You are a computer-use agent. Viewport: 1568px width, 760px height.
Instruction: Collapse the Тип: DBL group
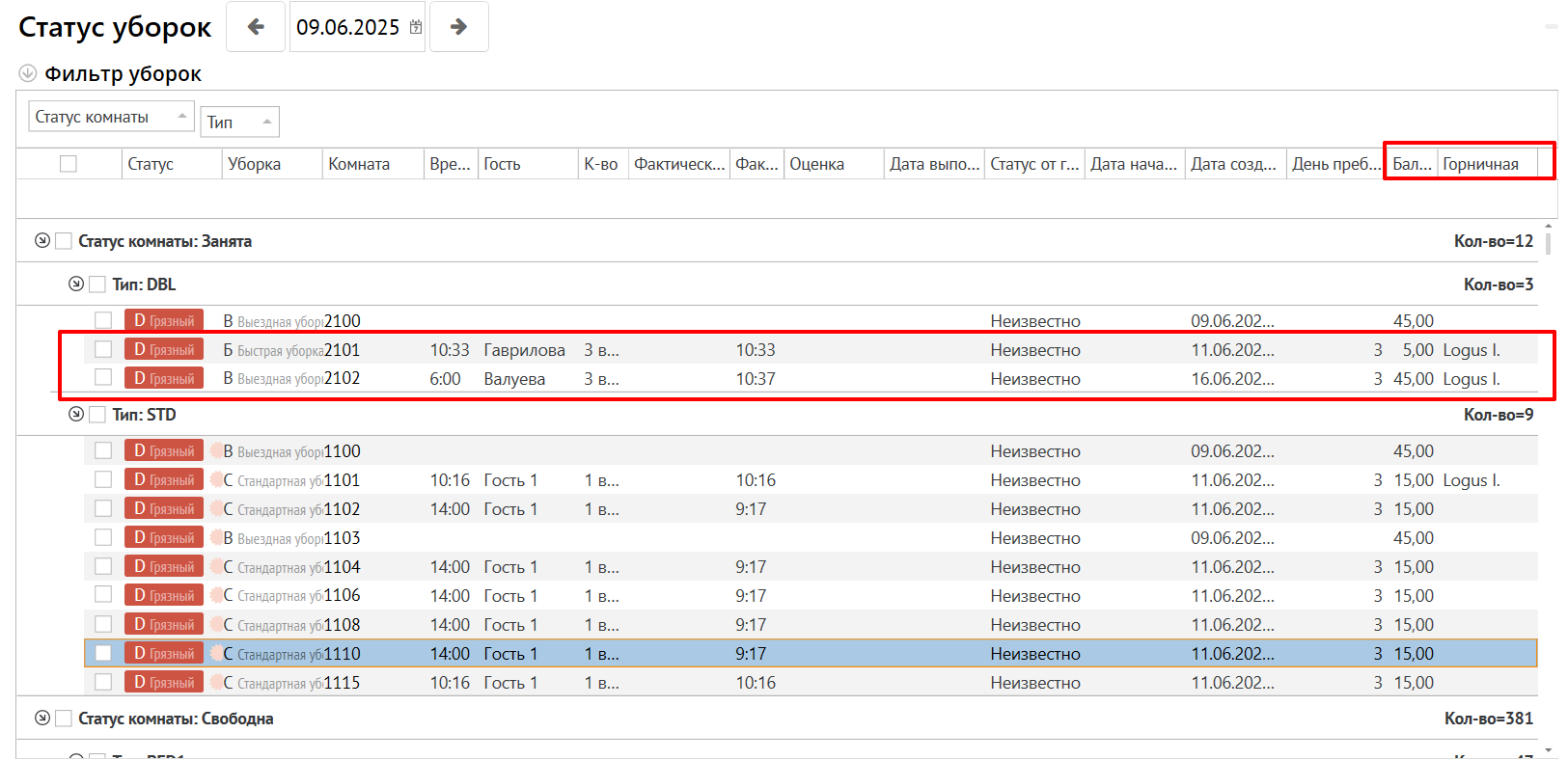(76, 285)
